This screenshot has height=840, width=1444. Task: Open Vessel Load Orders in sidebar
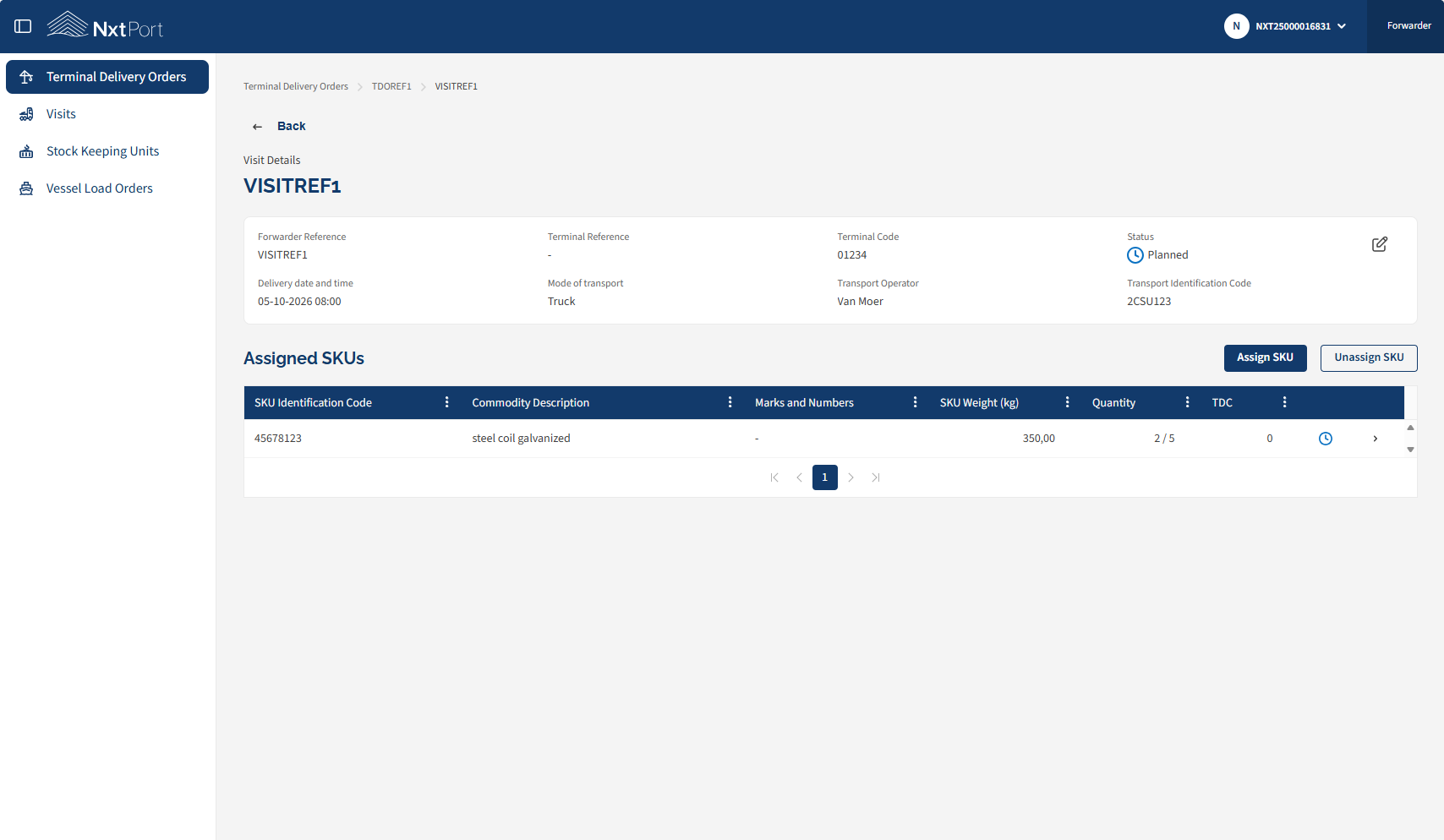(x=107, y=188)
